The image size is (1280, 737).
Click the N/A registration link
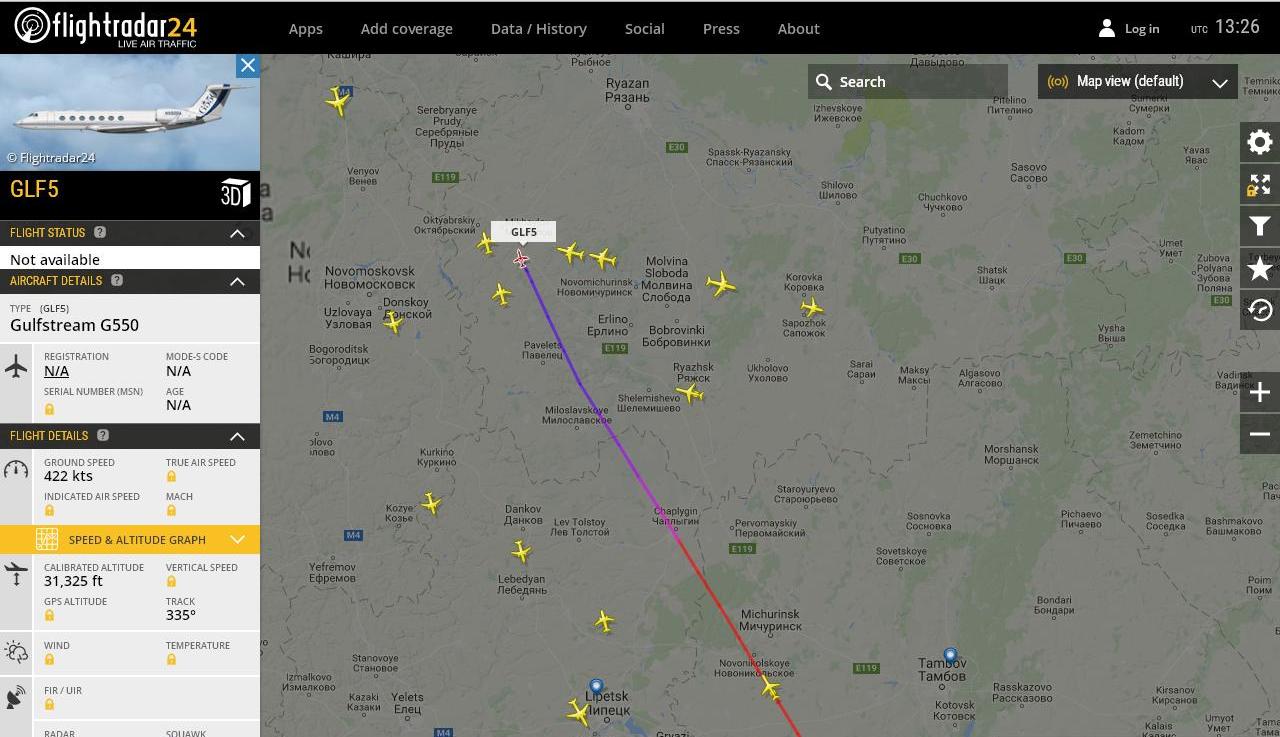[56, 371]
